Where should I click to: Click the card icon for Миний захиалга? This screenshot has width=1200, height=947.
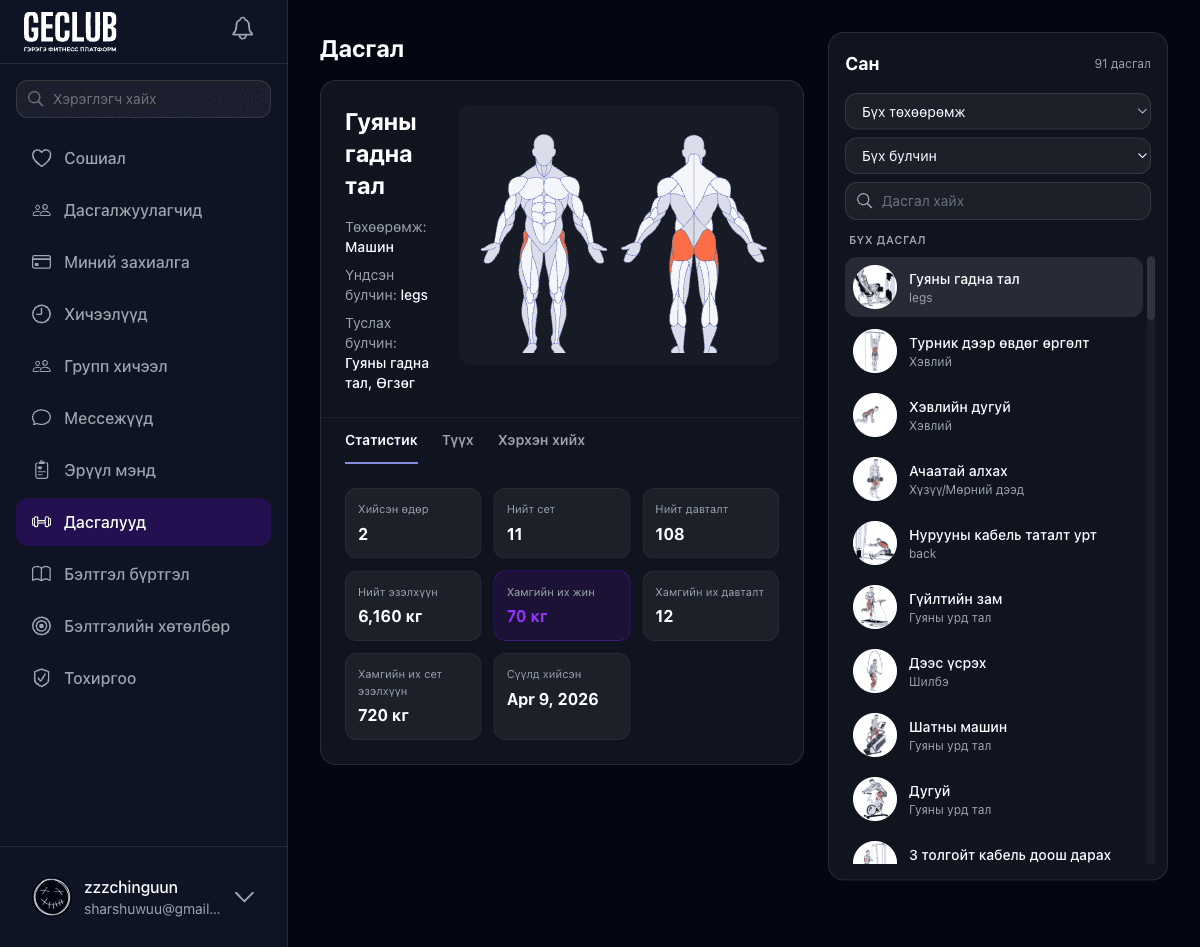tap(41, 262)
